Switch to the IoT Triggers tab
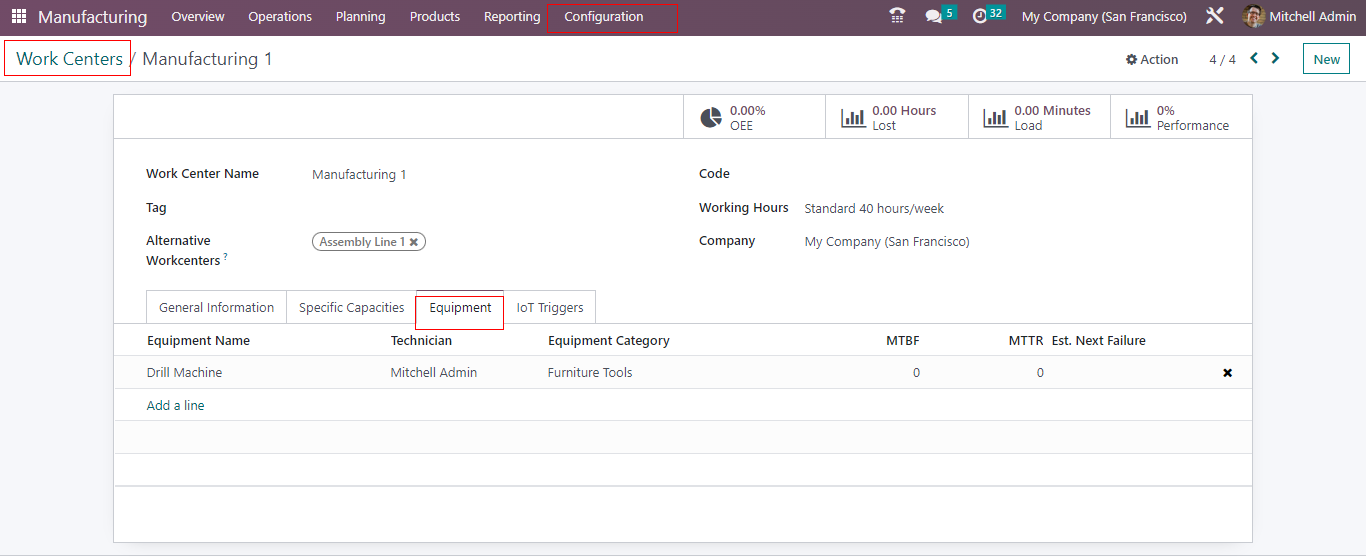Viewport: 1366px width, 557px height. click(x=549, y=308)
